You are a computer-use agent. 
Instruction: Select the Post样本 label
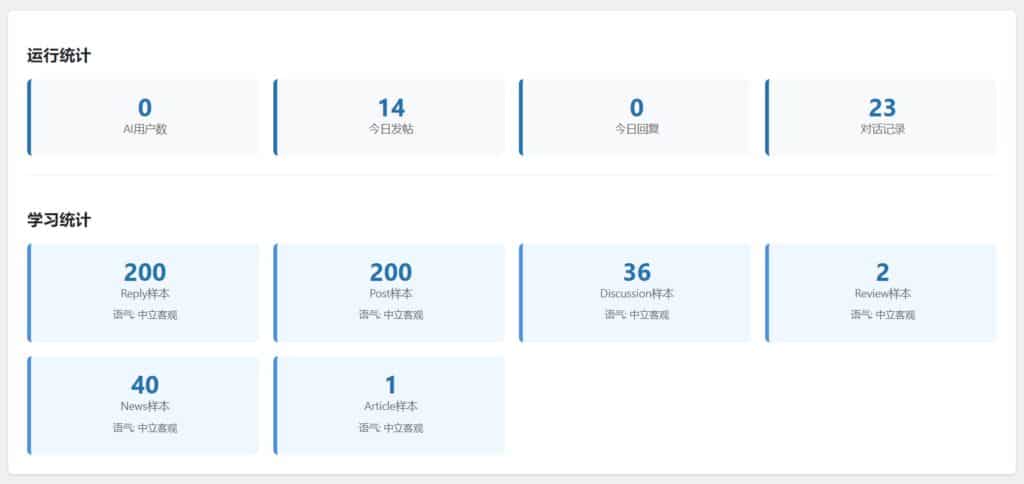click(x=391, y=294)
